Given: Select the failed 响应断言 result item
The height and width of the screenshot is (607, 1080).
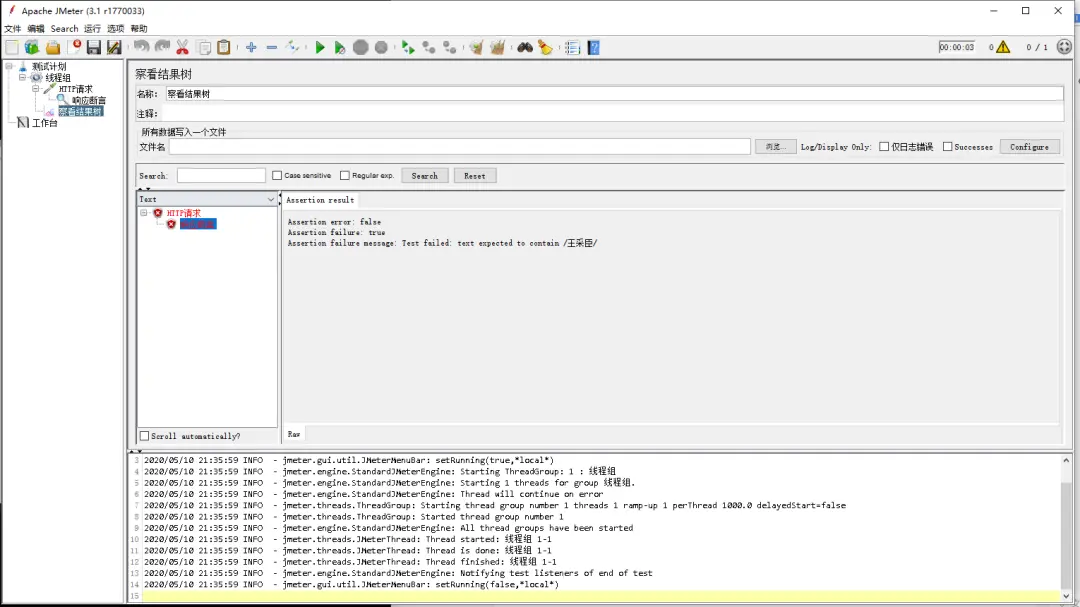Looking at the screenshot, I should point(198,225).
